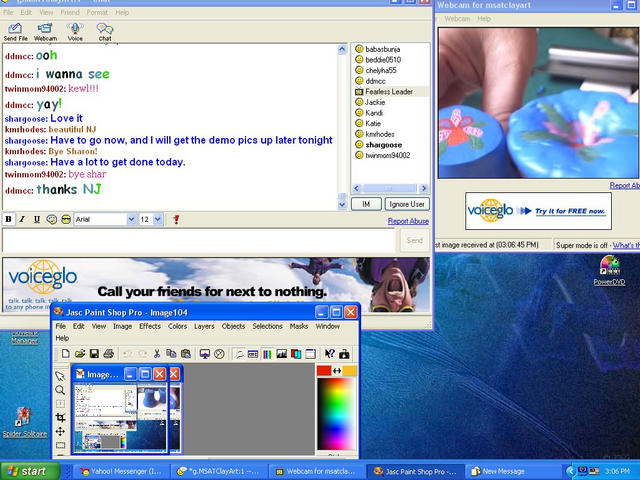Click Open file icon in Paint Shop Pro

click(80, 353)
